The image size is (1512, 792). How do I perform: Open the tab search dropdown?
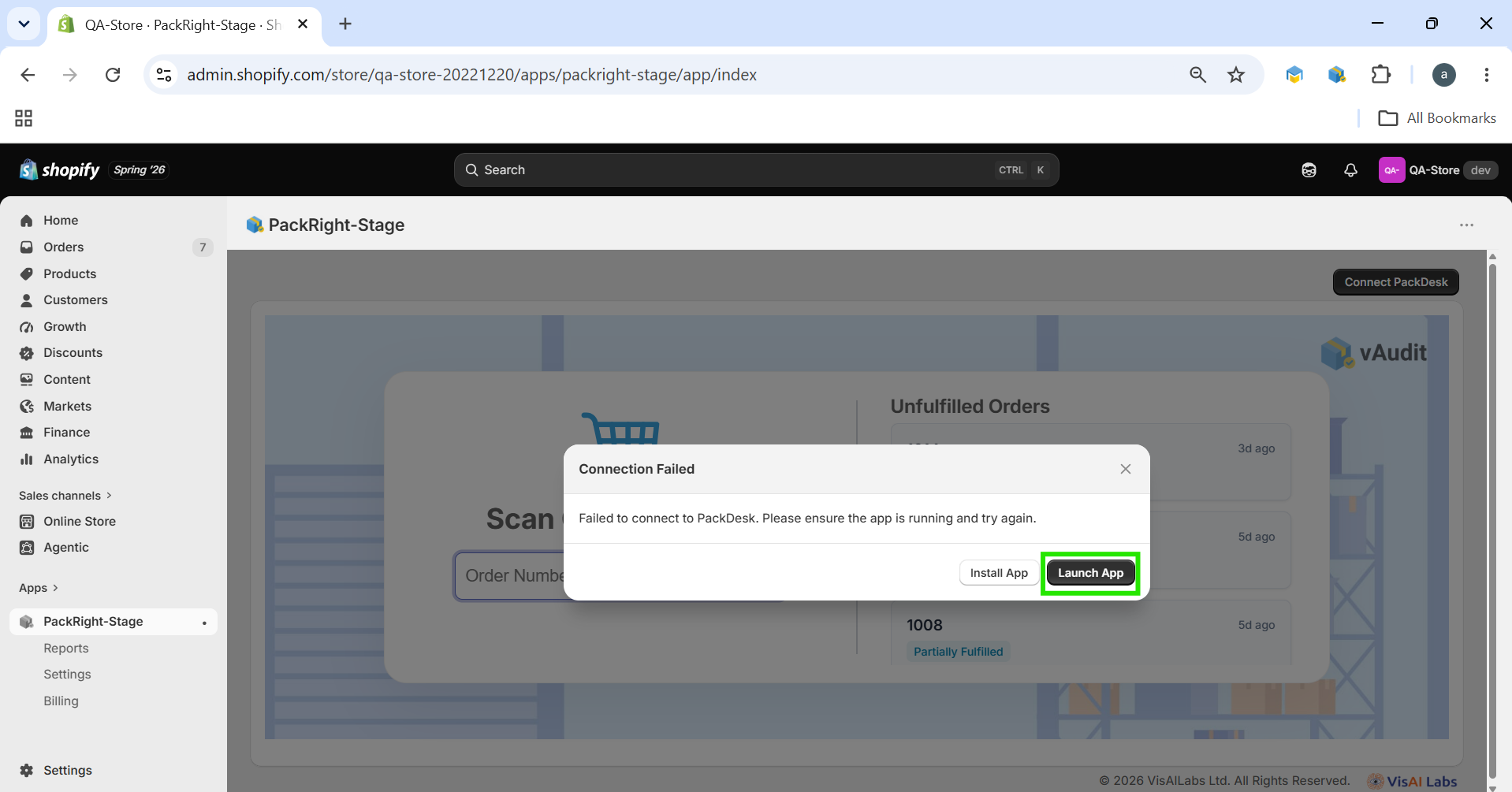pyautogui.click(x=24, y=24)
